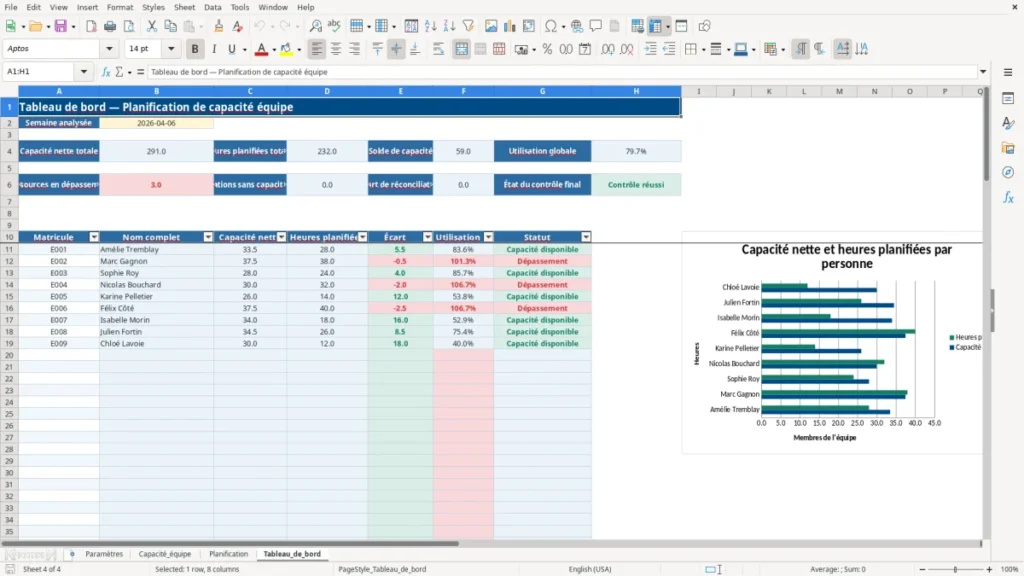This screenshot has width=1024, height=576.
Task: Open the Sheet menu
Action: point(184,7)
